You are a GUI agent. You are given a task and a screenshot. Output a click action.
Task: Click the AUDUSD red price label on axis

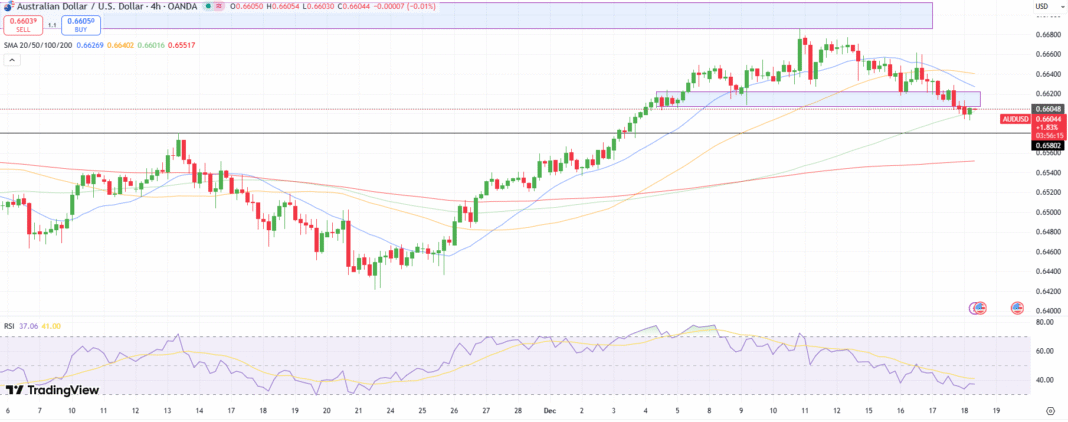[1016, 118]
